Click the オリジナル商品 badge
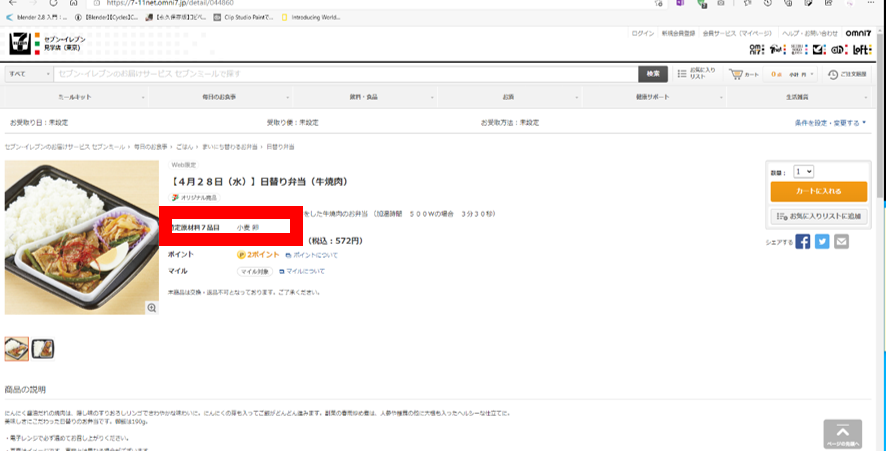This screenshot has width=886, height=451. (x=194, y=198)
